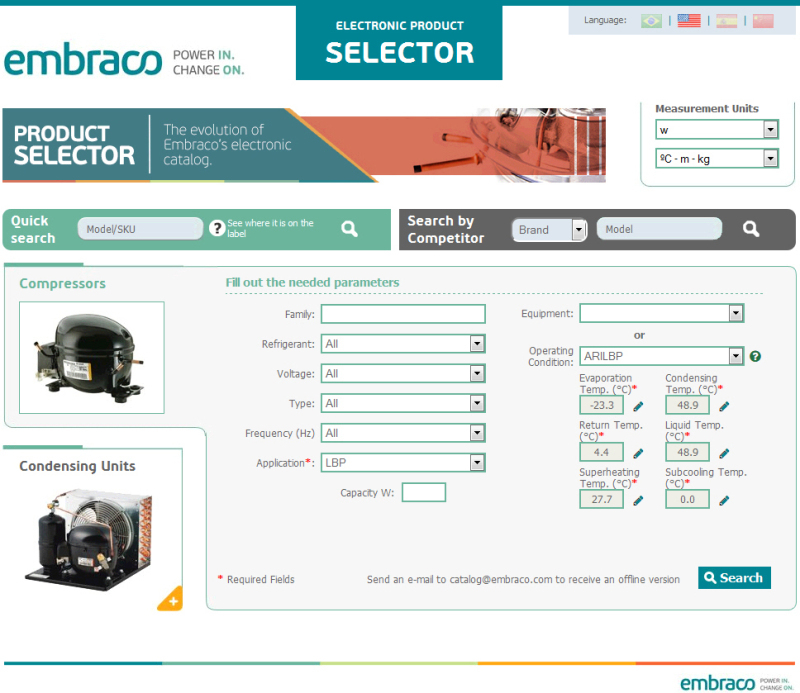The height and width of the screenshot is (693, 800).
Task: Click the Language: label
Action: pyautogui.click(x=605, y=20)
